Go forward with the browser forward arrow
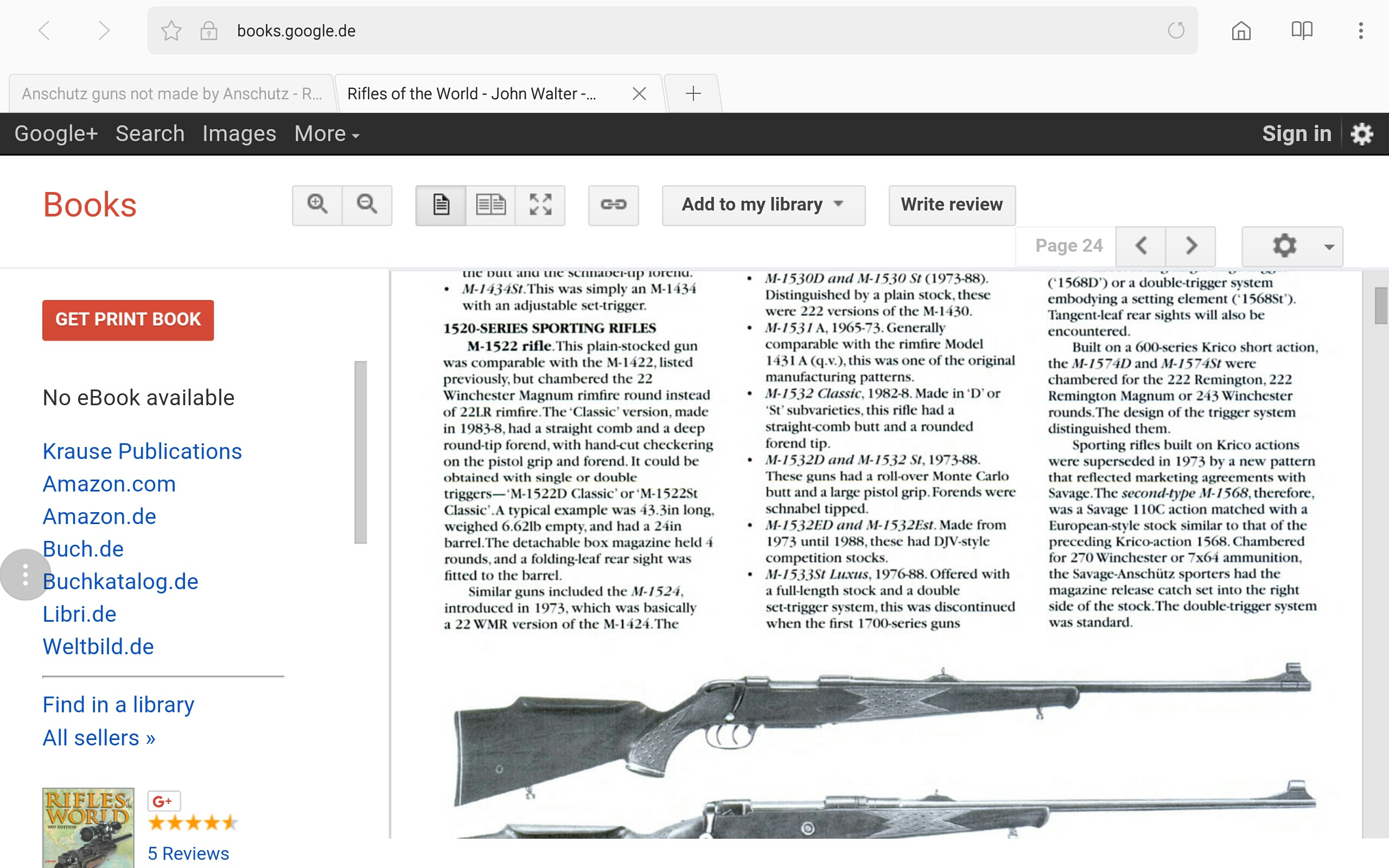1389x868 pixels. (x=103, y=30)
